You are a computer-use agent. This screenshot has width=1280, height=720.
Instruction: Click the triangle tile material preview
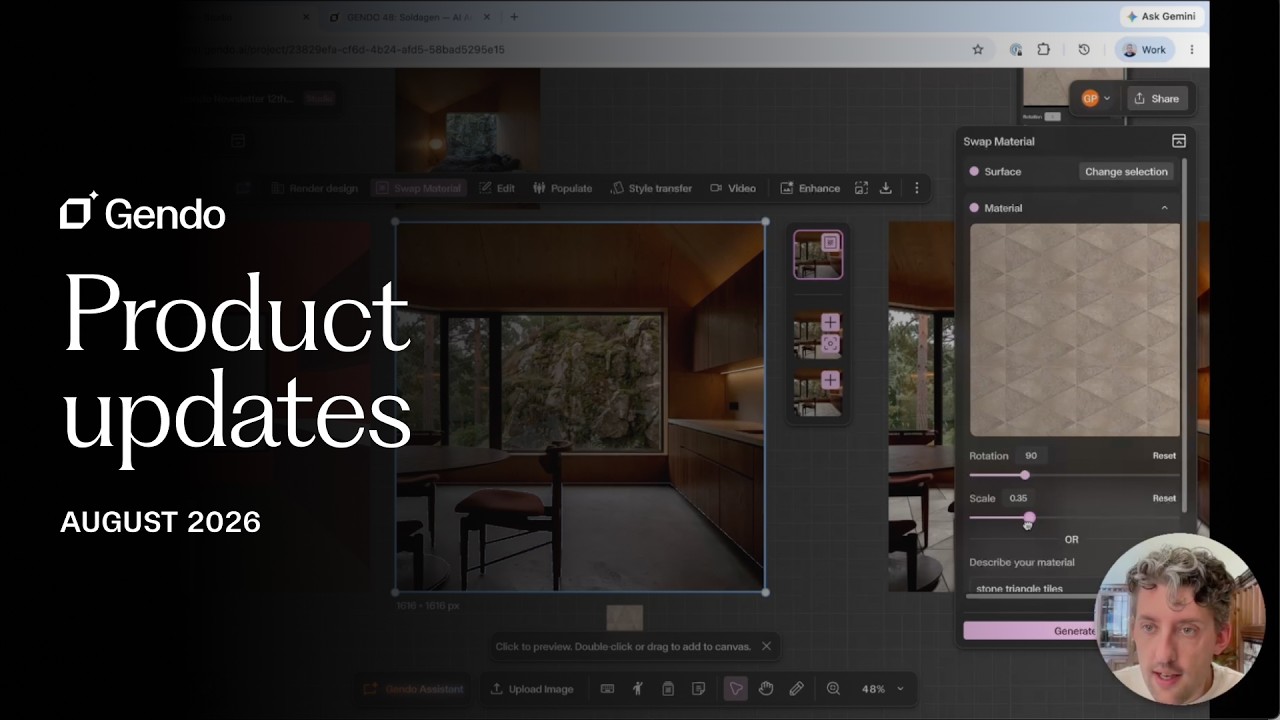point(1075,330)
